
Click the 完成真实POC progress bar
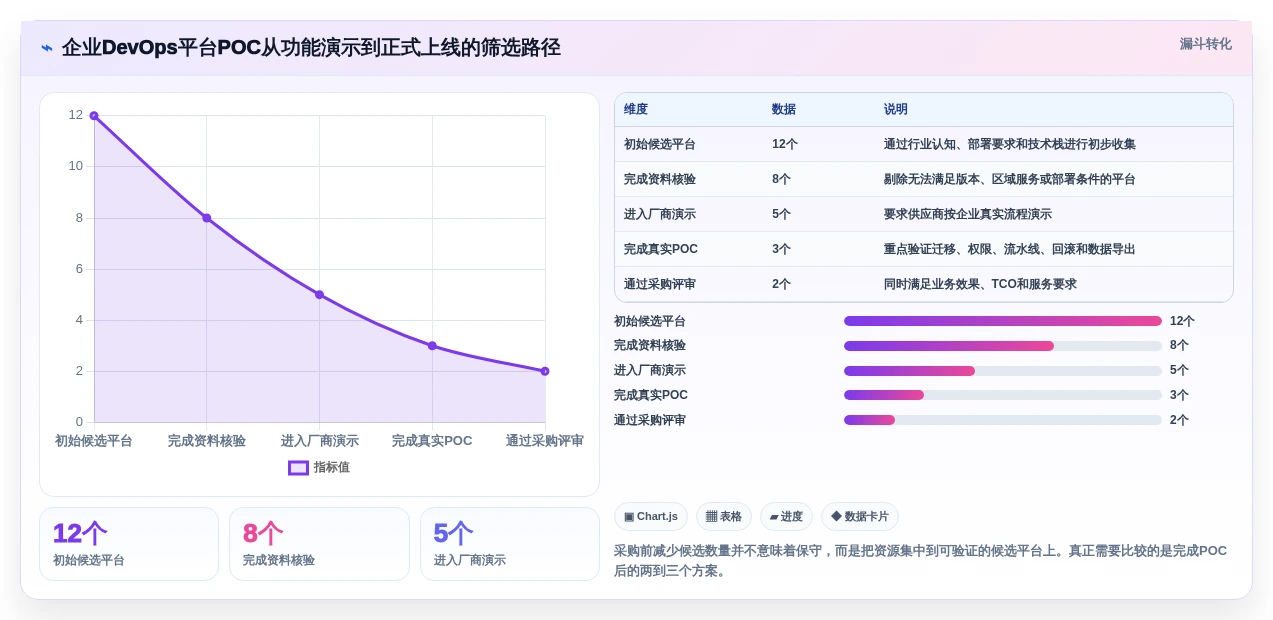[x=1003, y=395]
